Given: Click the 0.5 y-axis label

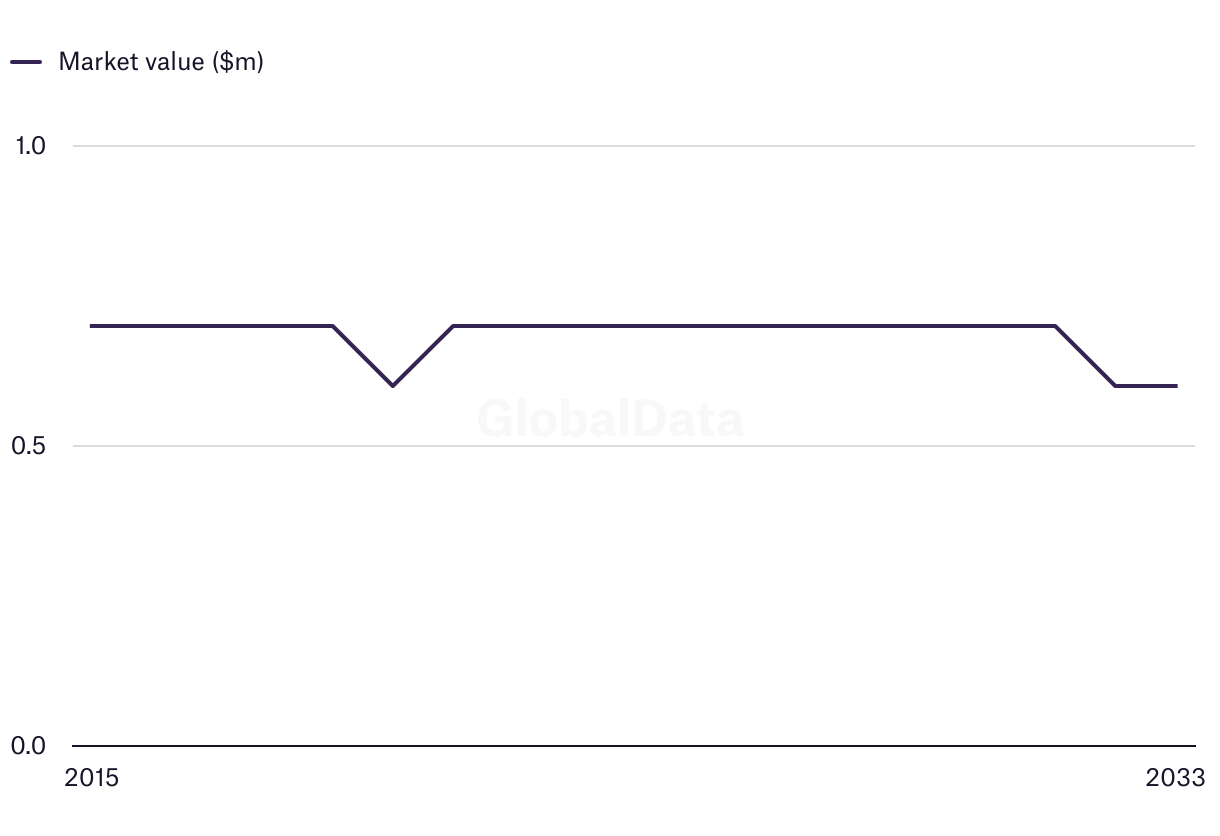Looking at the screenshot, I should point(29,446).
